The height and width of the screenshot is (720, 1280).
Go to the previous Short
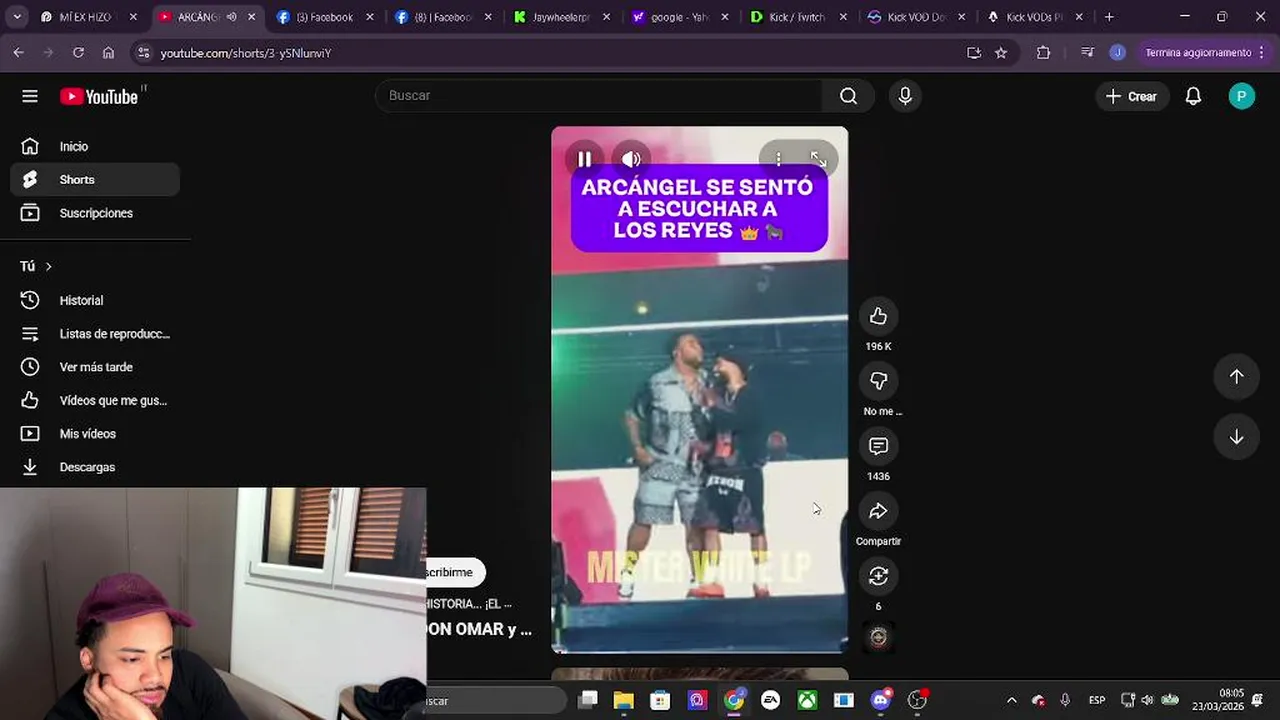(x=1236, y=376)
